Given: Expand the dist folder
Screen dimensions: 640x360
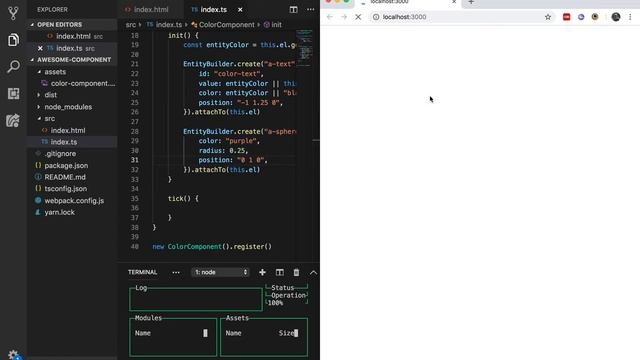Looking at the screenshot, I should click(73, 95).
